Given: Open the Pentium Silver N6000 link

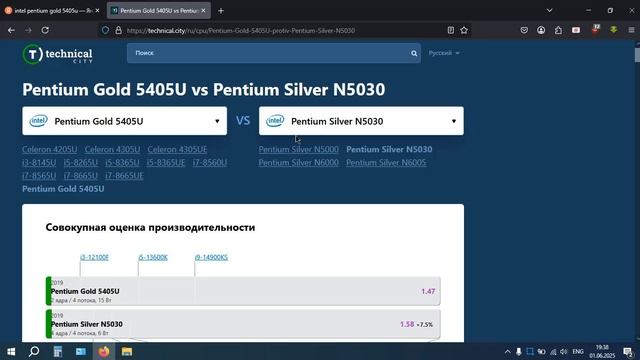Looking at the screenshot, I should tap(298, 162).
